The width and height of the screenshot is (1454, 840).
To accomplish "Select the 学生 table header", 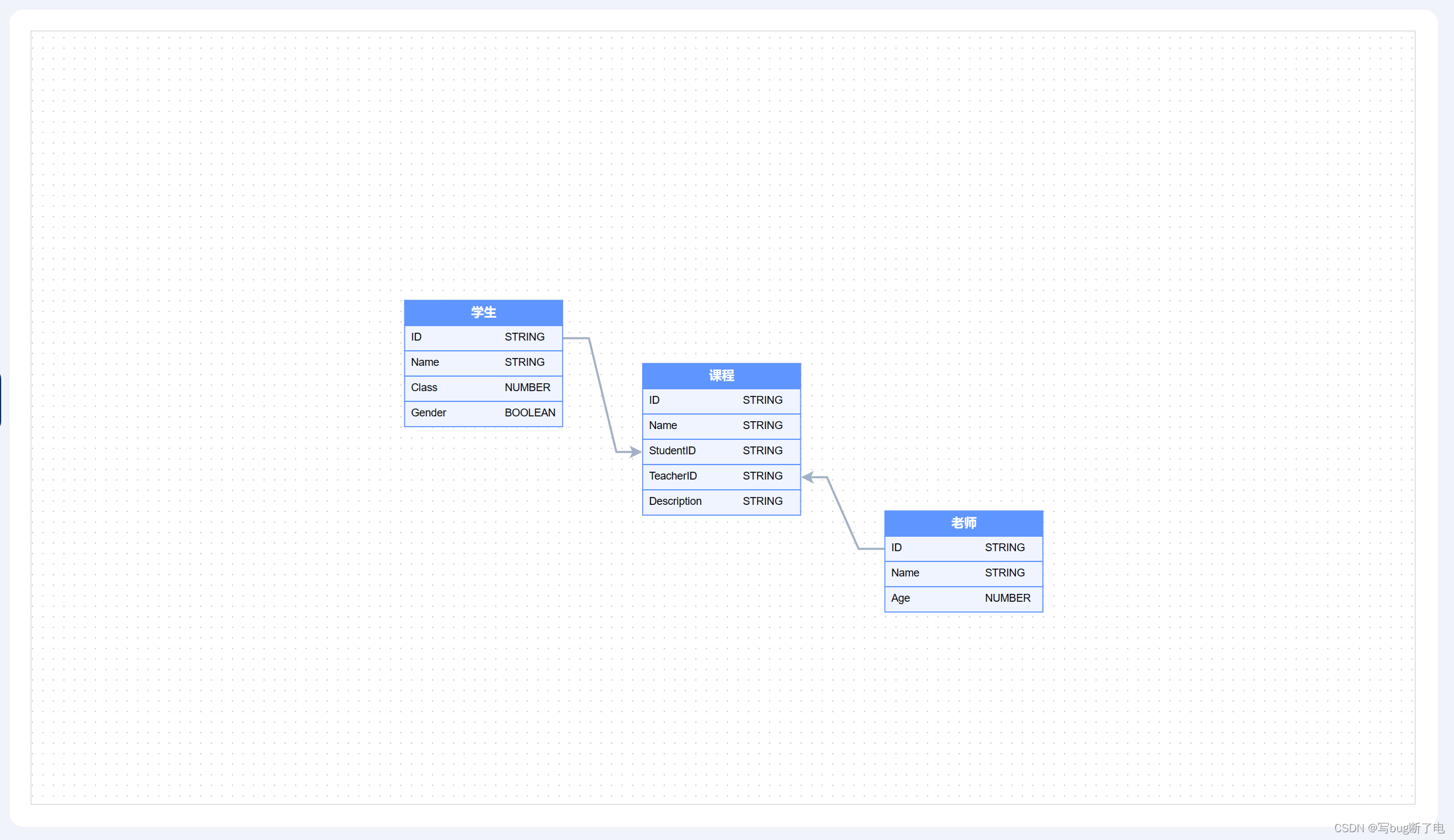I will pos(483,312).
